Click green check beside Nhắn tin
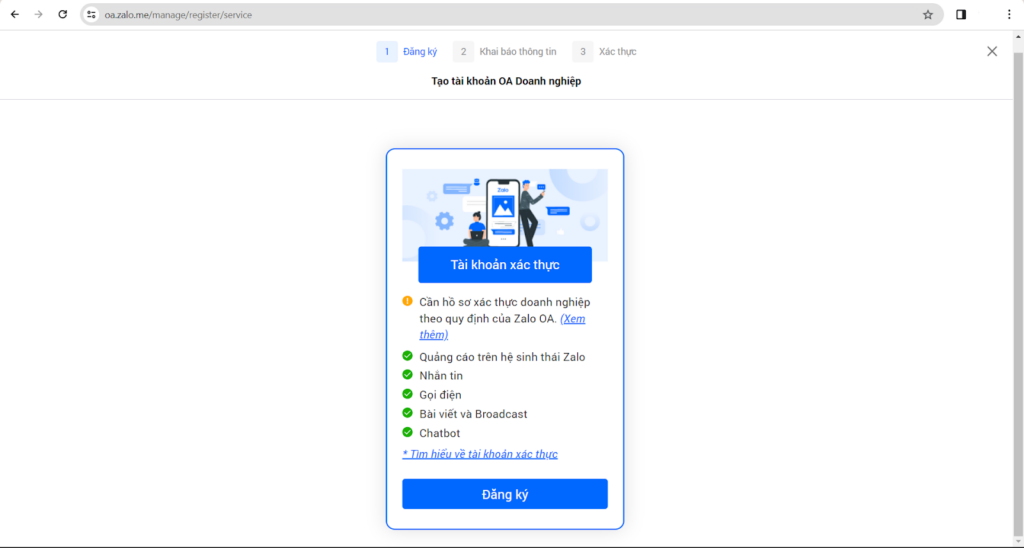 (x=408, y=375)
